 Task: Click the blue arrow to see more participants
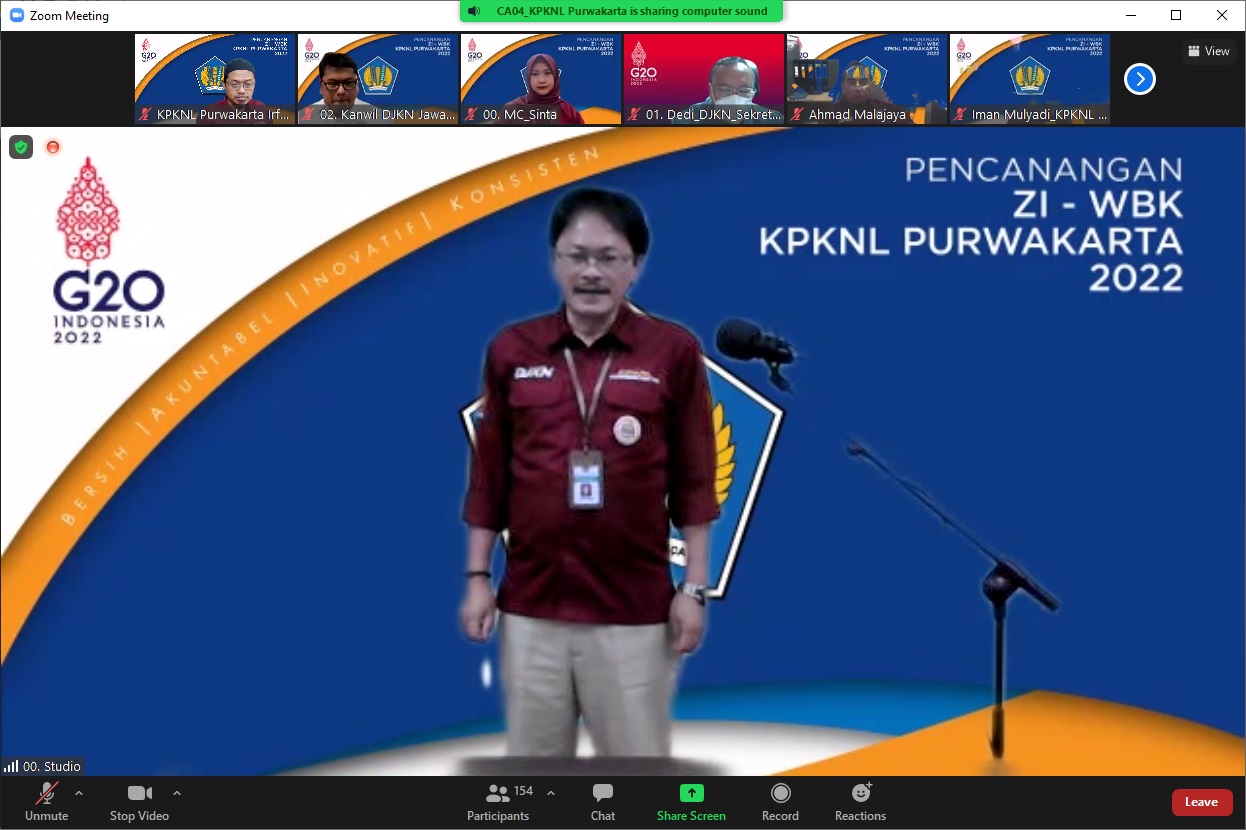tap(1139, 78)
